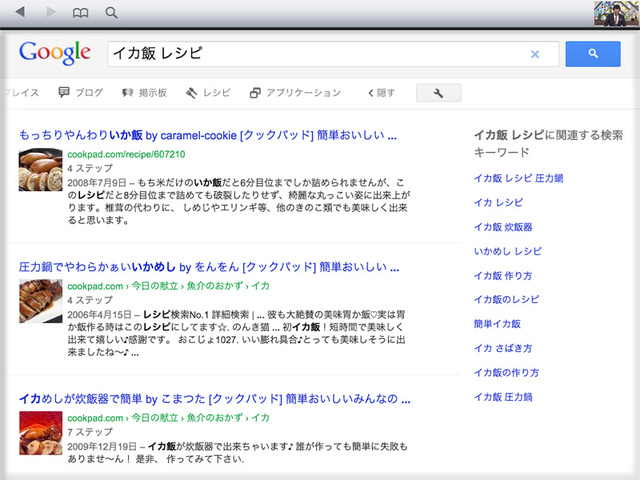The image size is (640, 480).
Task: Click related keyword イカ飯 炊飯器
Action: (x=504, y=227)
